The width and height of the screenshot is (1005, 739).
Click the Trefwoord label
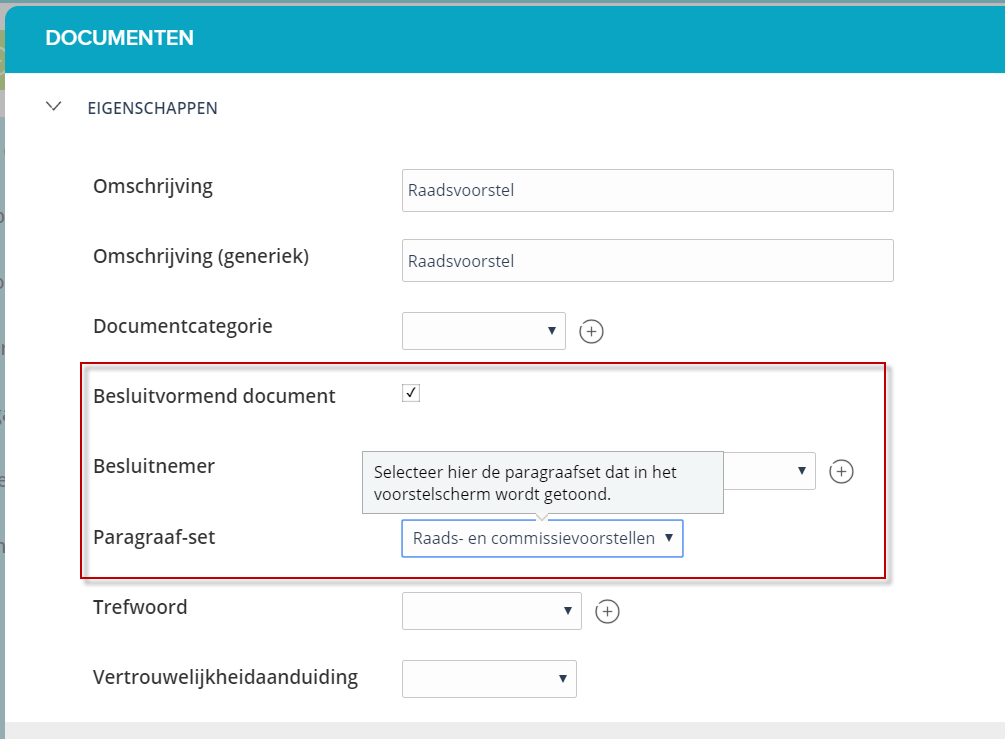[x=140, y=607]
